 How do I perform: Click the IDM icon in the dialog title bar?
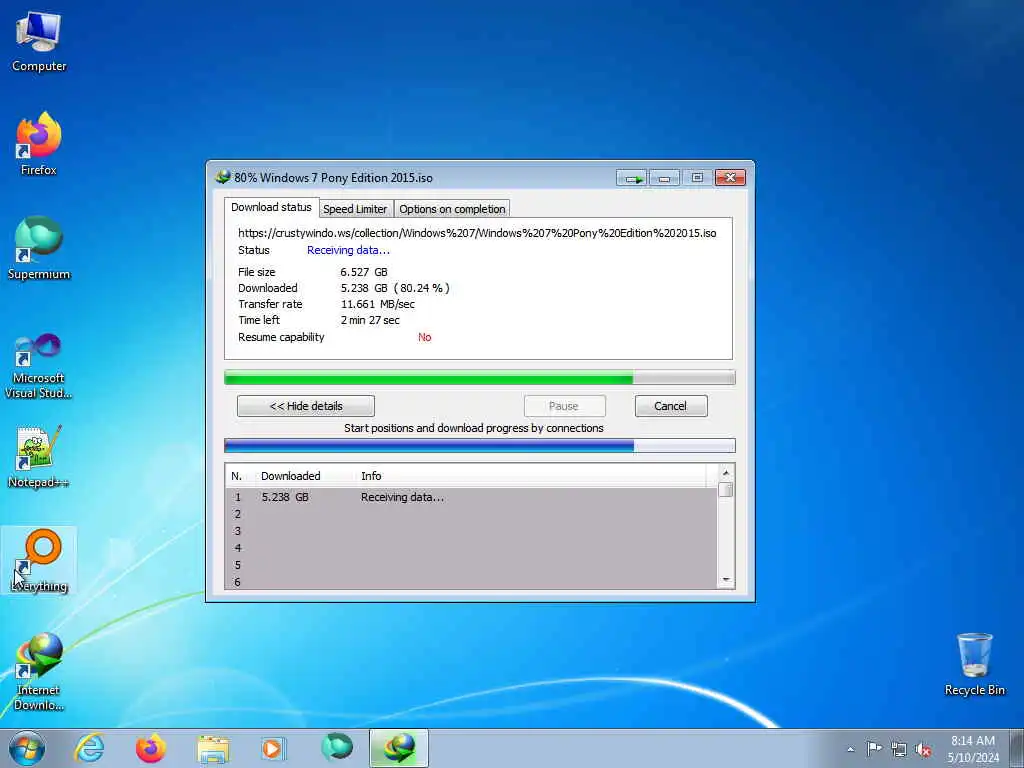223,177
